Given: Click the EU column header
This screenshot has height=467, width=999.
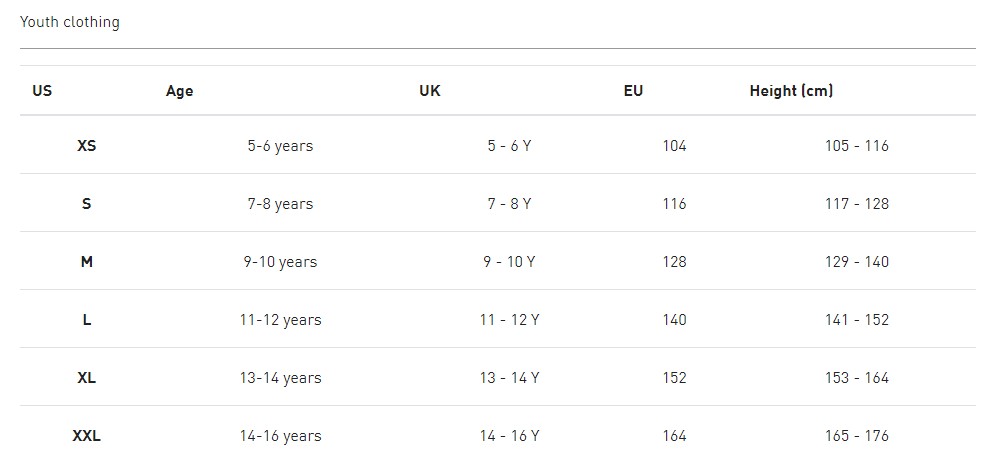Looking at the screenshot, I should point(633,91).
